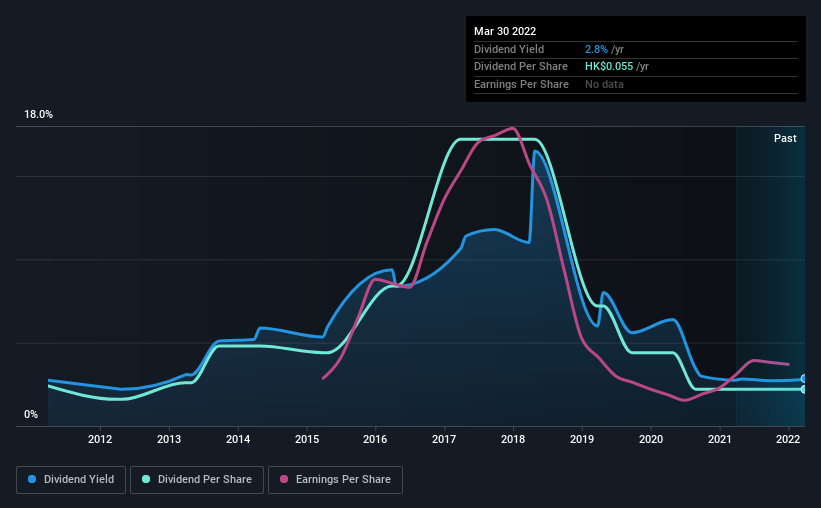Click the Past region label
The image size is (821, 508).
click(785, 138)
